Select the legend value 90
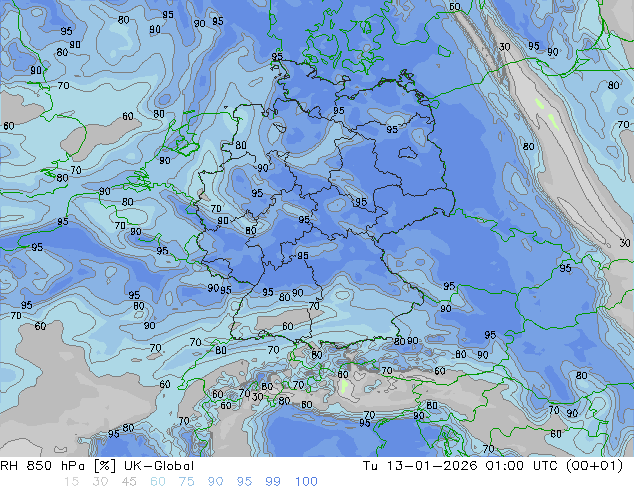This screenshot has height=490, width=634. 215,482
